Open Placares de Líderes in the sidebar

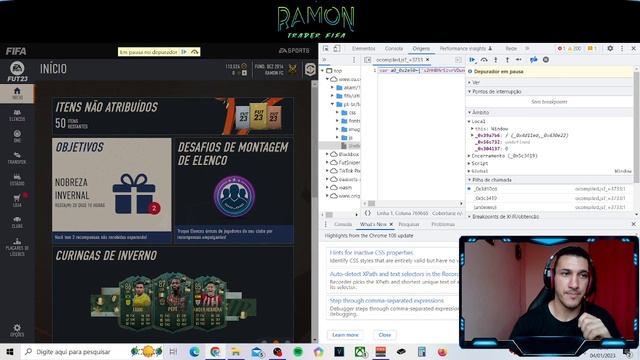(x=17, y=247)
